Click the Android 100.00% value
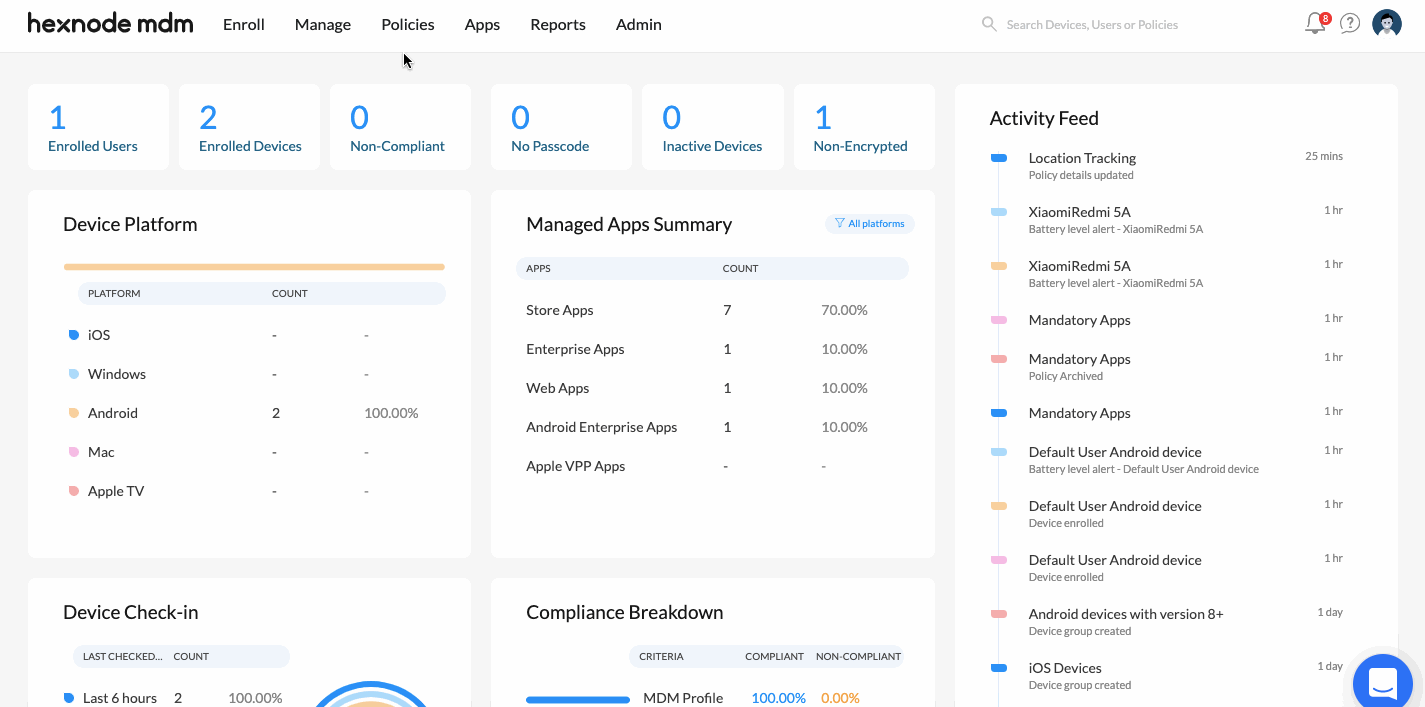The image size is (1425, 707). 391,413
